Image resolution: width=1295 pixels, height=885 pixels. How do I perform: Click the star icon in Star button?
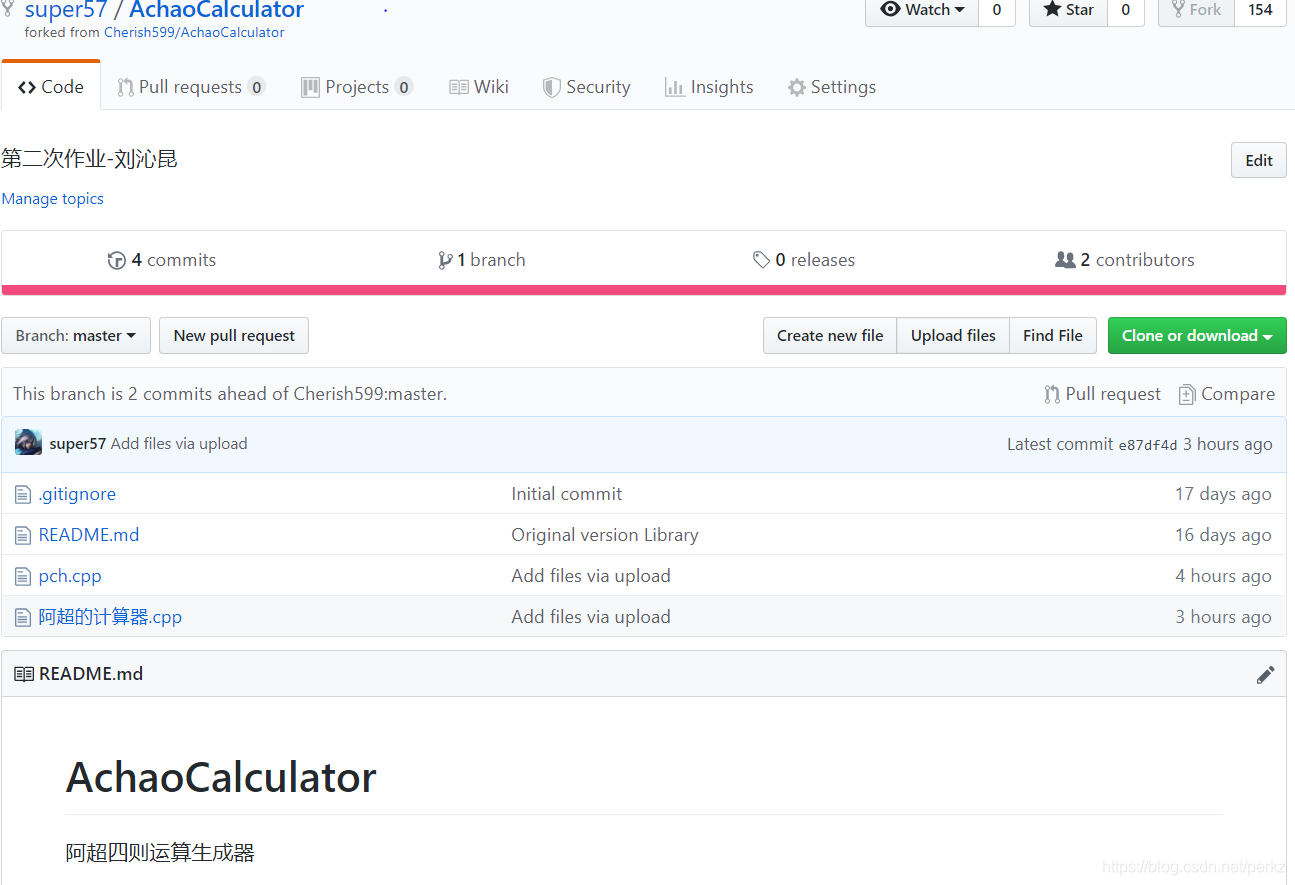point(1052,9)
